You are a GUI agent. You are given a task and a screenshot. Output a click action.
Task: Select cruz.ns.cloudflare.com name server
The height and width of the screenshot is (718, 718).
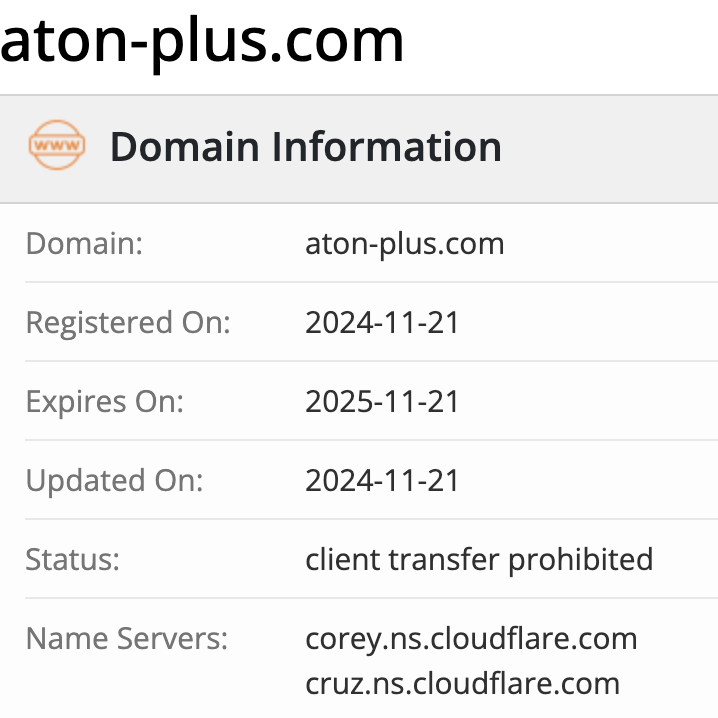[x=462, y=684]
